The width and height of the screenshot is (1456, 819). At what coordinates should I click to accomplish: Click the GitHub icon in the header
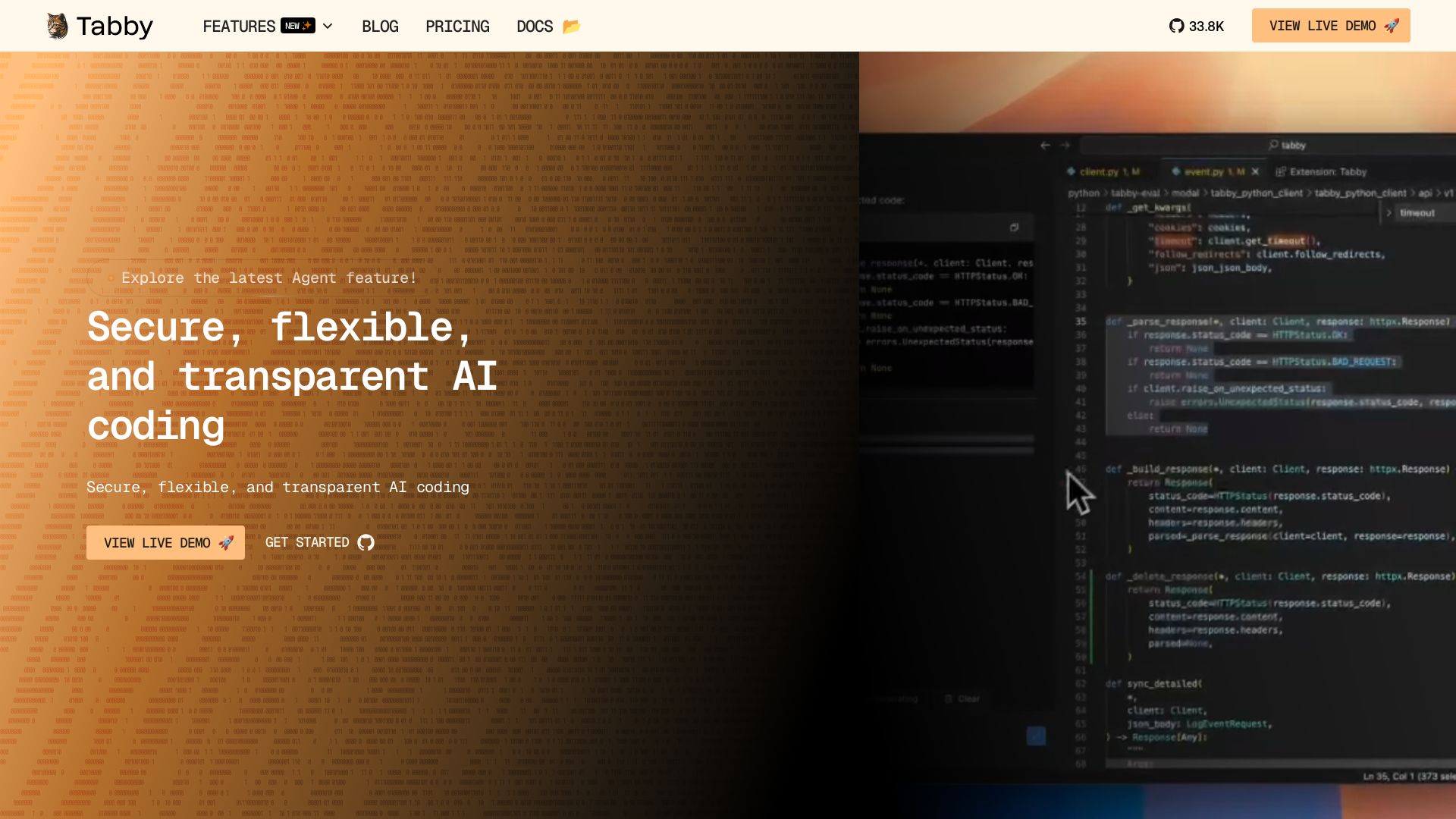click(x=1176, y=26)
